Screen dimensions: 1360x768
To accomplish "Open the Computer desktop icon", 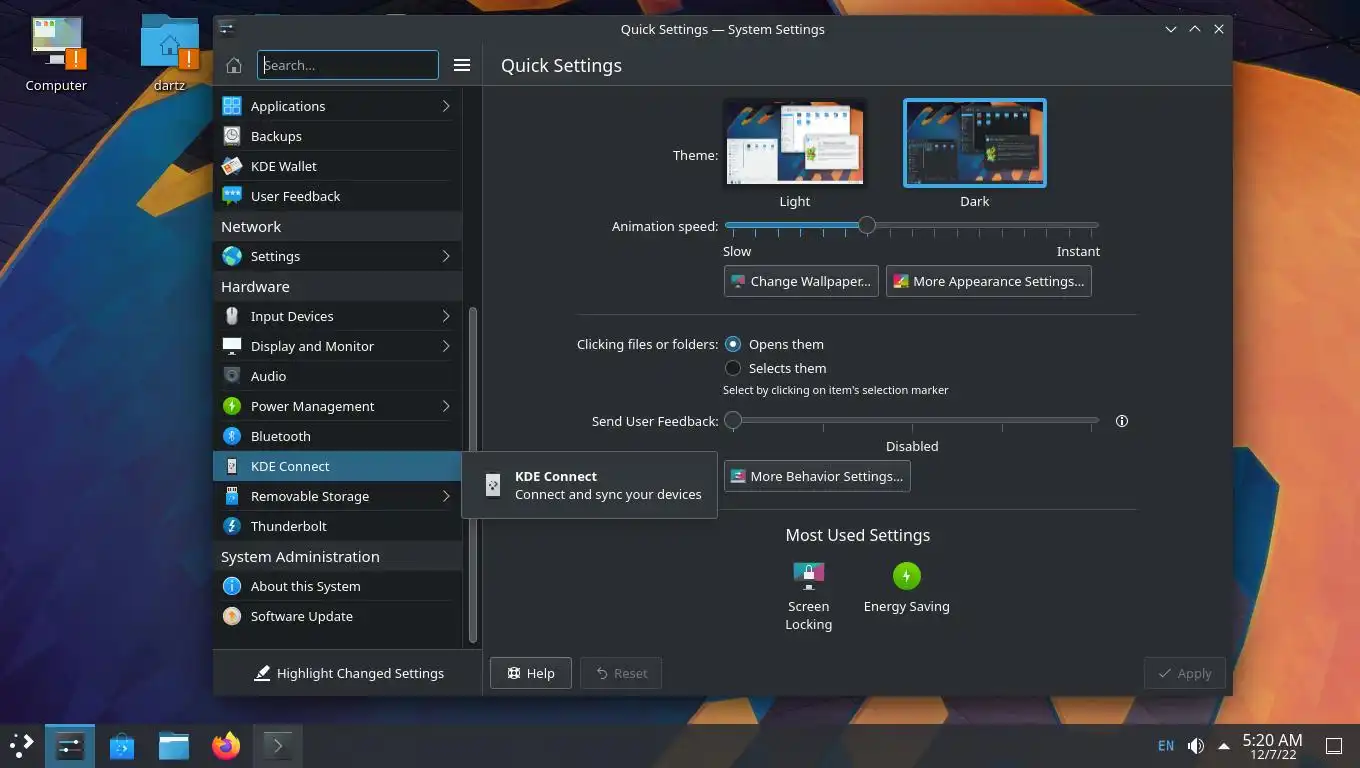I will [56, 55].
